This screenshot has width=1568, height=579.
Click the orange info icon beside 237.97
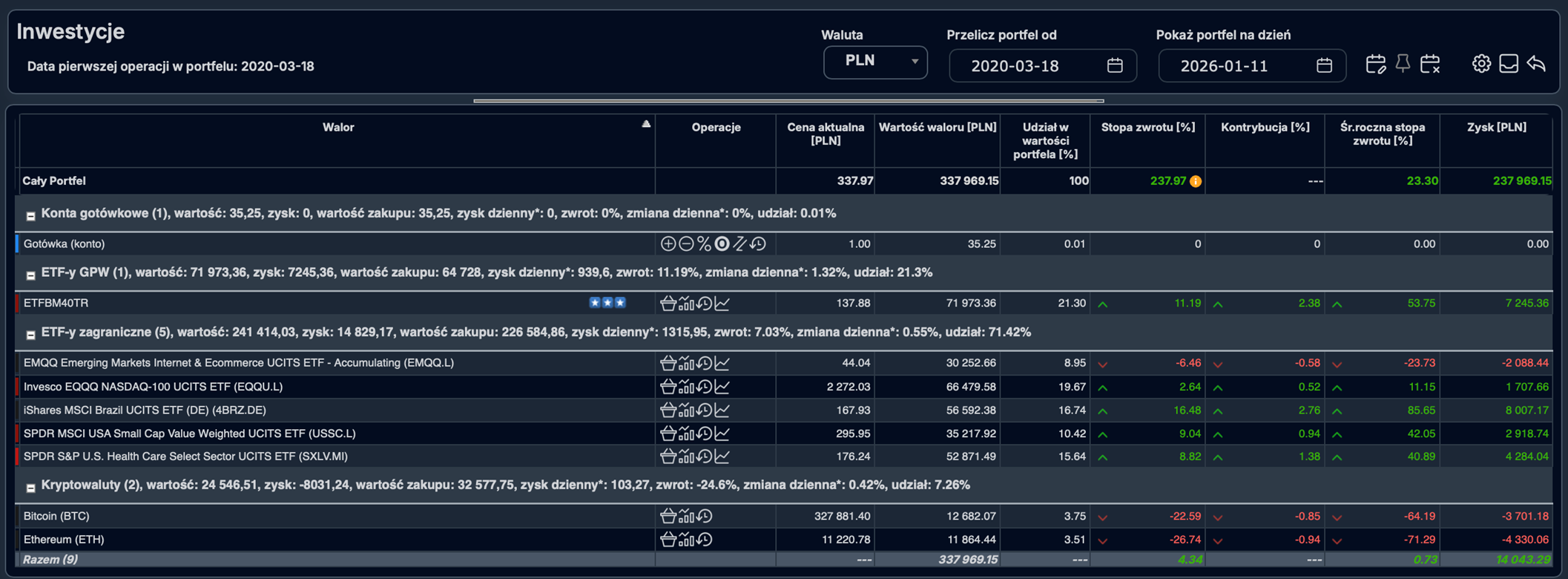[x=1196, y=182]
